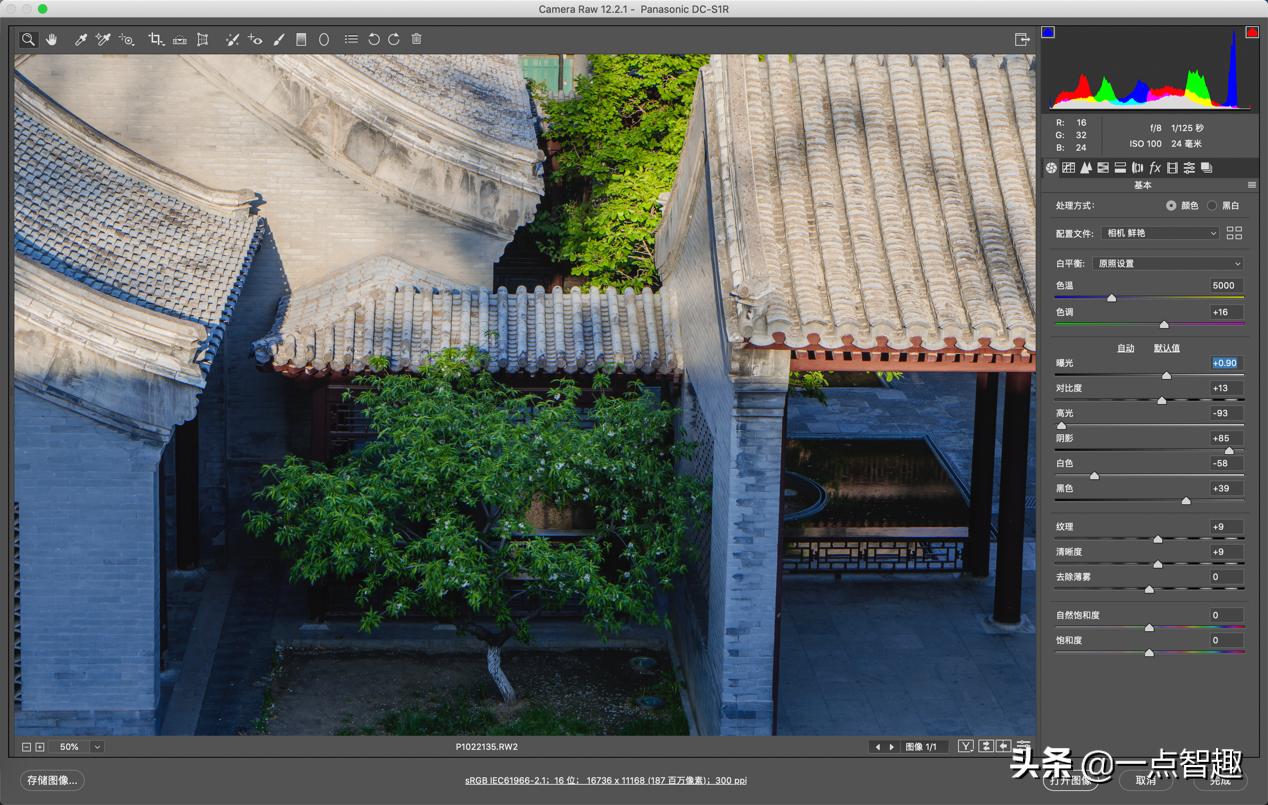Click the 阴影 shadows slider

(x=1150, y=450)
